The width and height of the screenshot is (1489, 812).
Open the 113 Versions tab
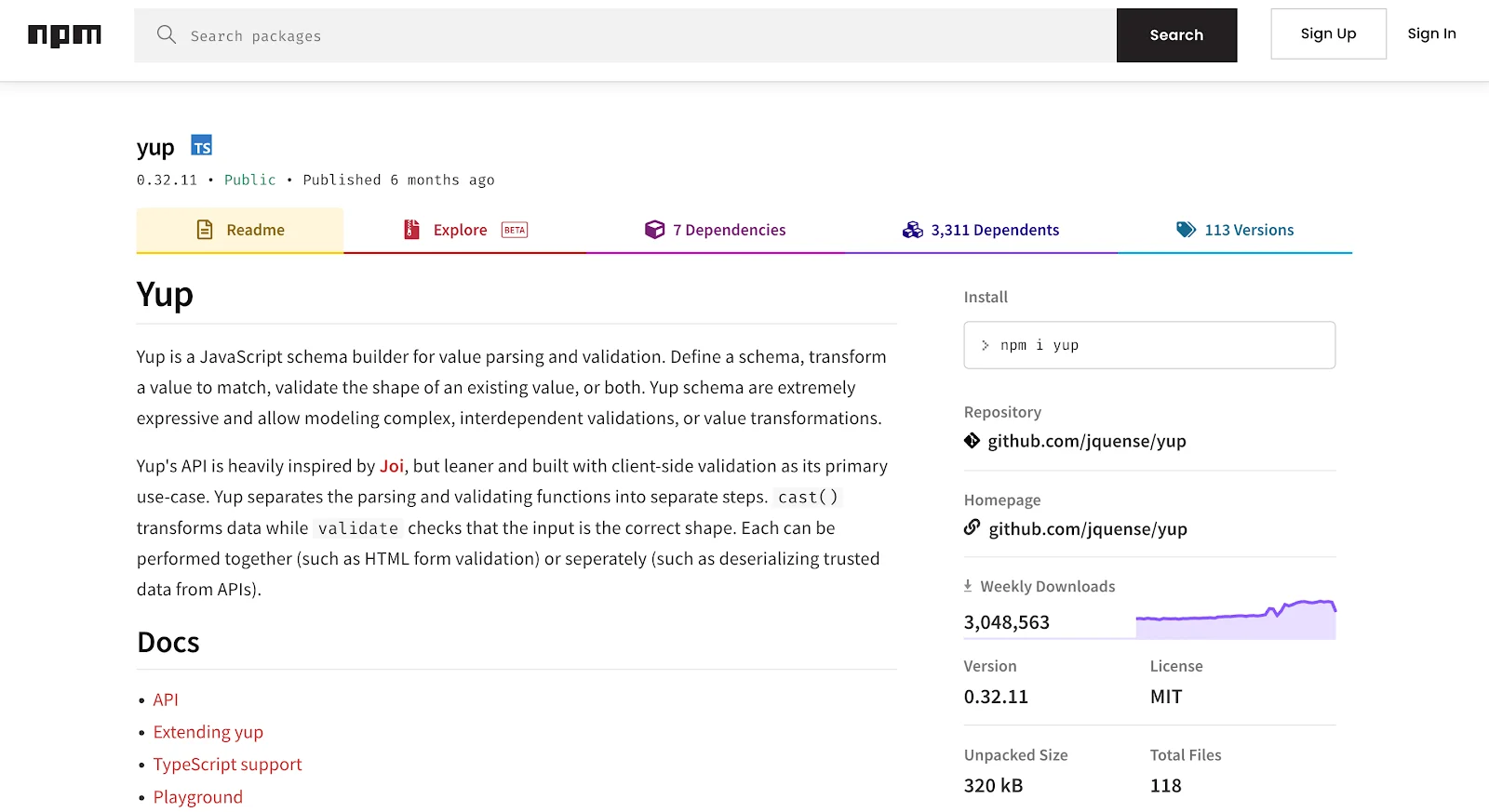[1235, 230]
